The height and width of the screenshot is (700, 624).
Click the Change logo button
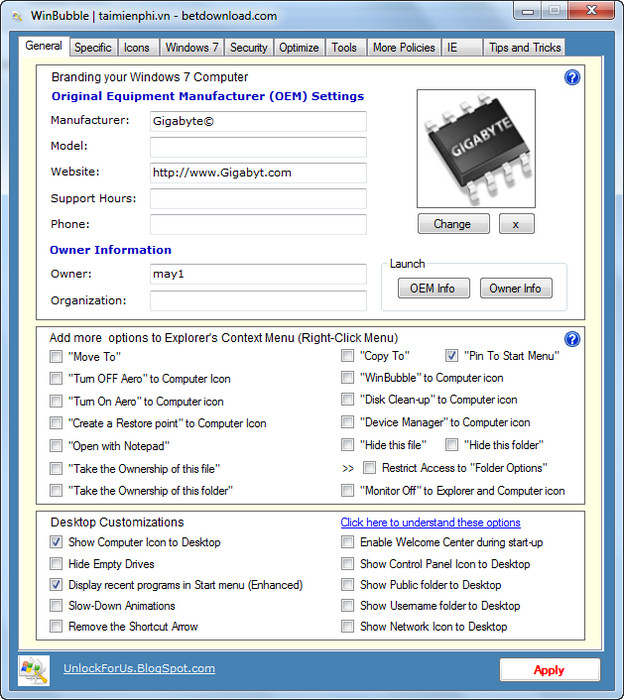point(452,224)
